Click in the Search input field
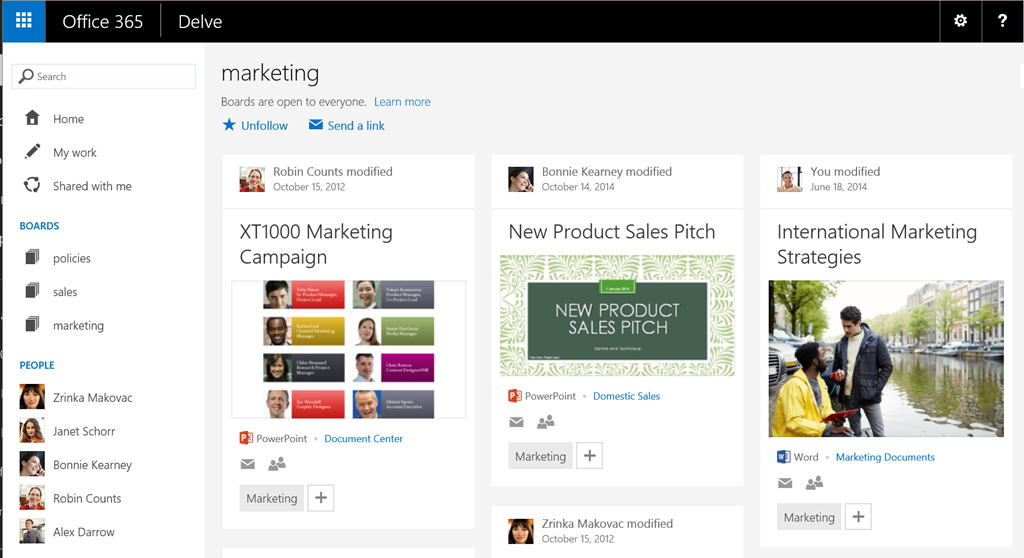Screen dimensions: 1024x558 click(104, 76)
